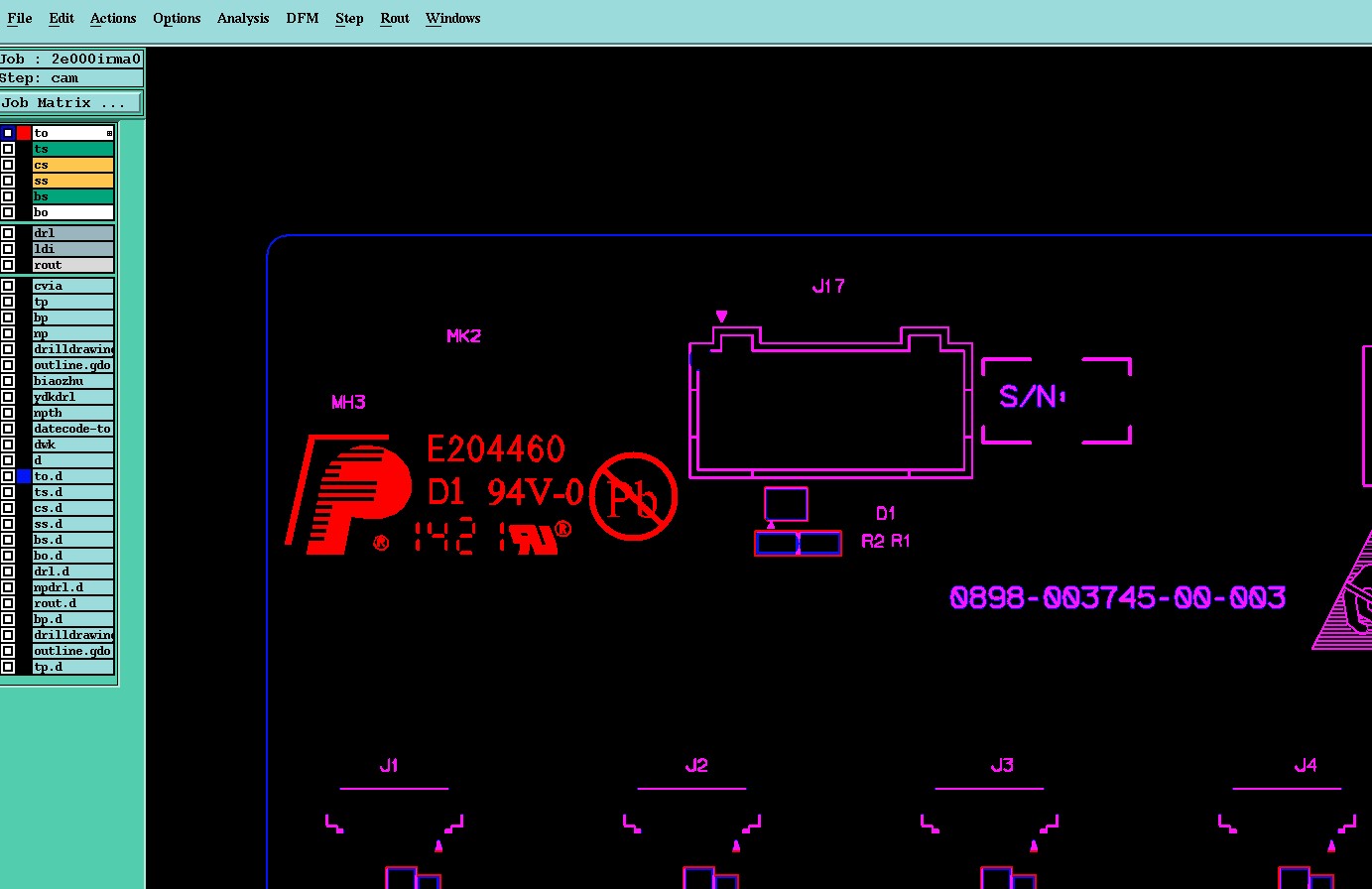Select the green 'bs' layer name
The height and width of the screenshot is (889, 1372).
coord(73,196)
